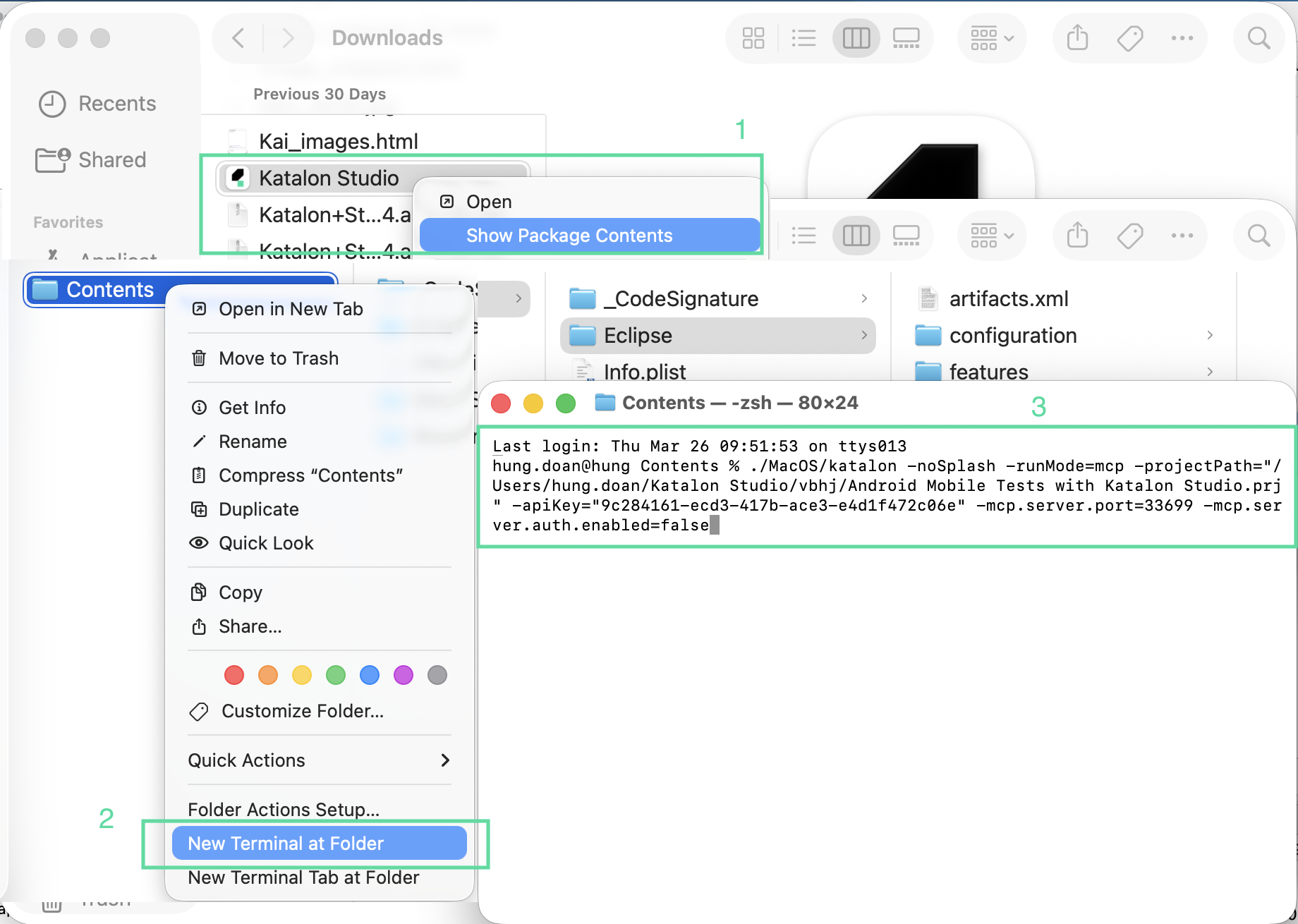Click the back navigation arrow
The width and height of the screenshot is (1298, 924).
click(x=238, y=38)
